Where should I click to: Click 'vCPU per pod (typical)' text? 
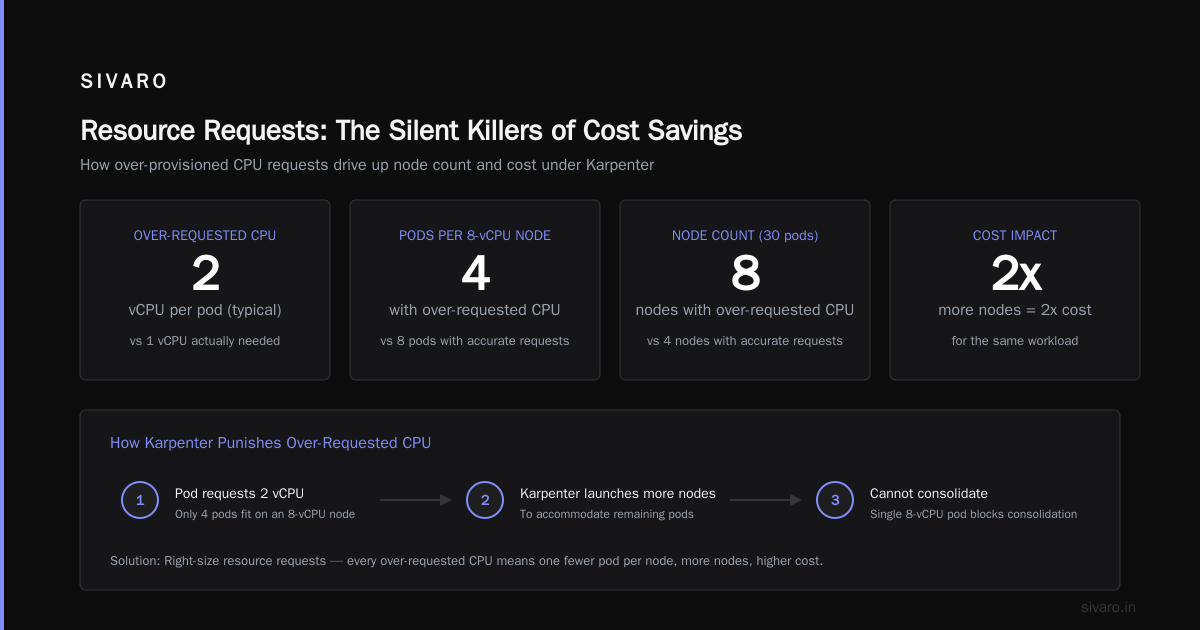point(205,310)
